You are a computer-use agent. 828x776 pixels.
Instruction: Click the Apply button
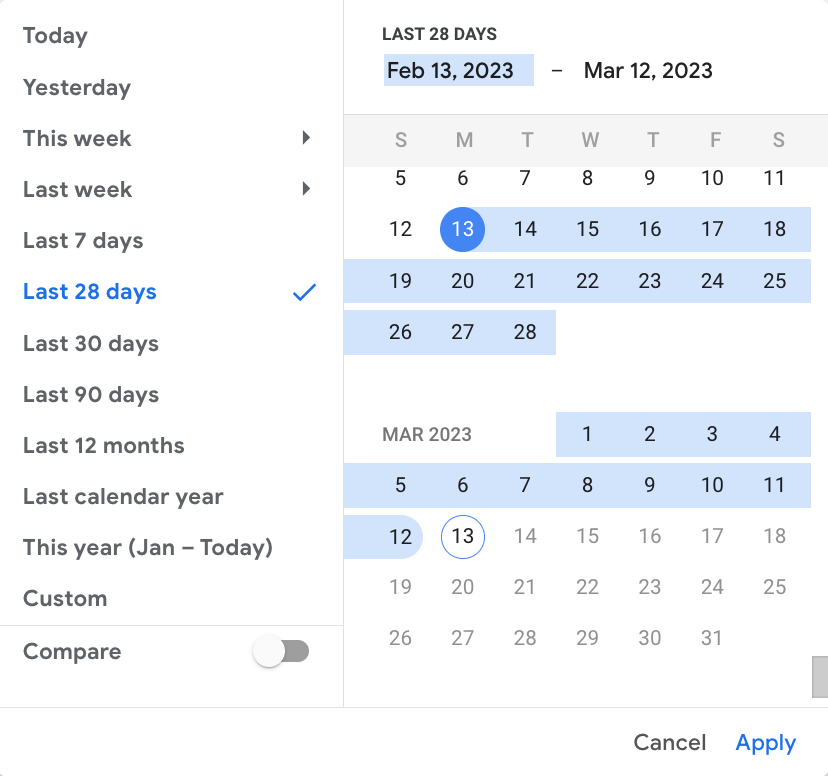click(765, 742)
